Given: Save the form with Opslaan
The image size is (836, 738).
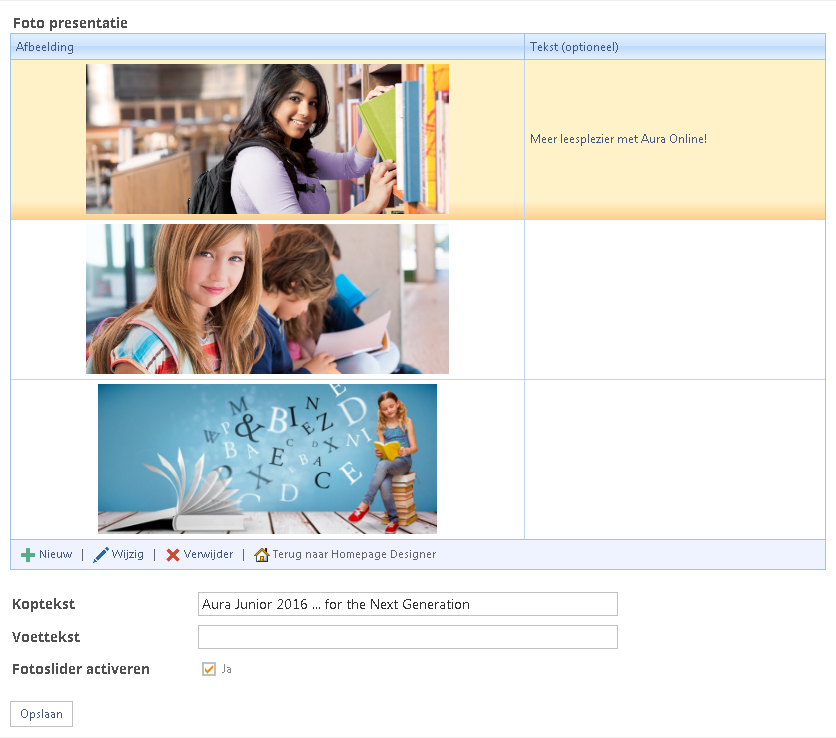Looking at the screenshot, I should (x=41, y=714).
